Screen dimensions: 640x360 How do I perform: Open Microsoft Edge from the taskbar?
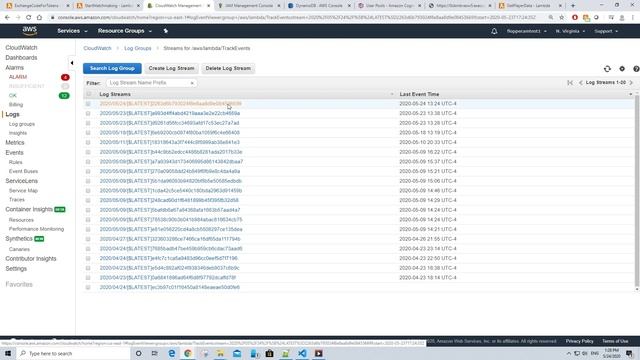[x=171, y=353]
